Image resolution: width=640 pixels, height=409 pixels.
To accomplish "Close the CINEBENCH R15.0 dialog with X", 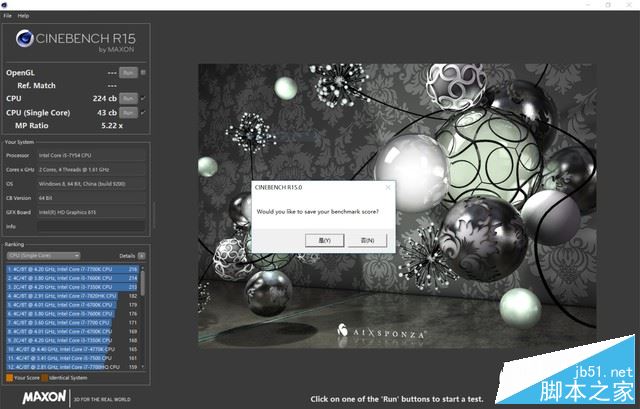I will pyautogui.click(x=388, y=187).
